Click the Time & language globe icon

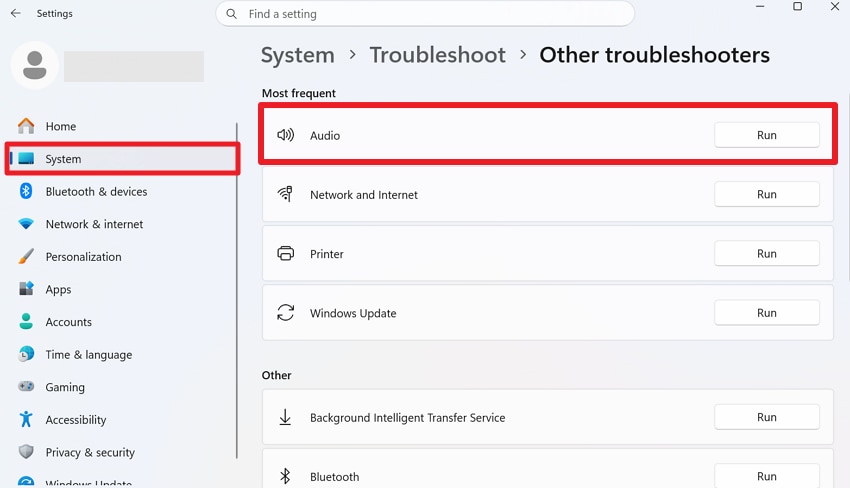point(25,354)
